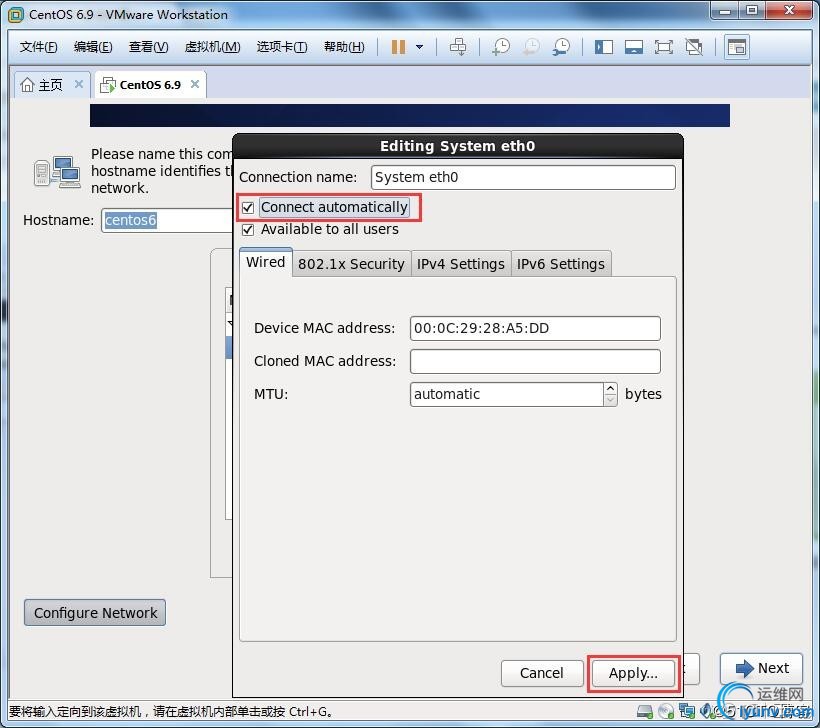Decrease MTU with the down arrow
This screenshot has height=728, width=820.
(610, 400)
